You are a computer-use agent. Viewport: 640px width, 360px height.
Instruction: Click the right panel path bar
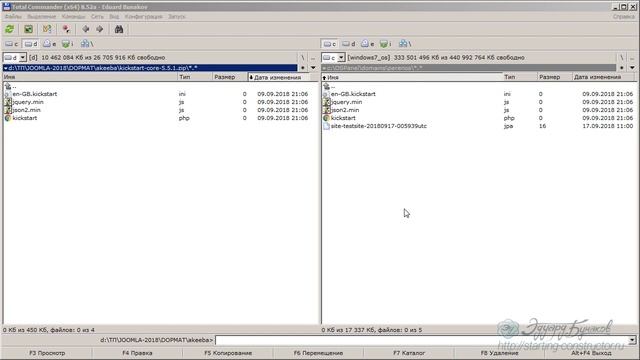click(x=469, y=68)
